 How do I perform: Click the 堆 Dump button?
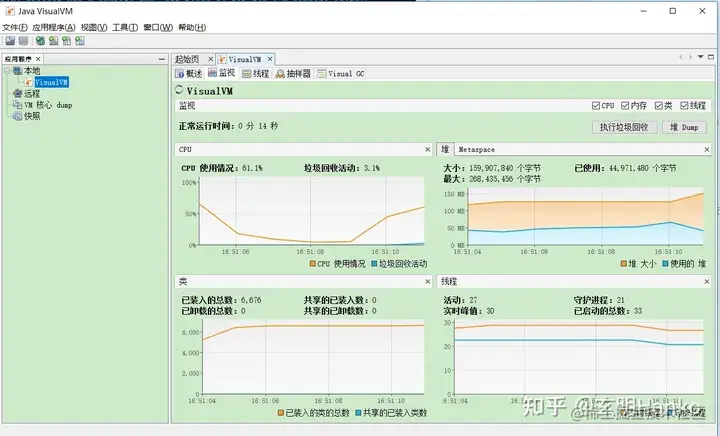tap(684, 127)
